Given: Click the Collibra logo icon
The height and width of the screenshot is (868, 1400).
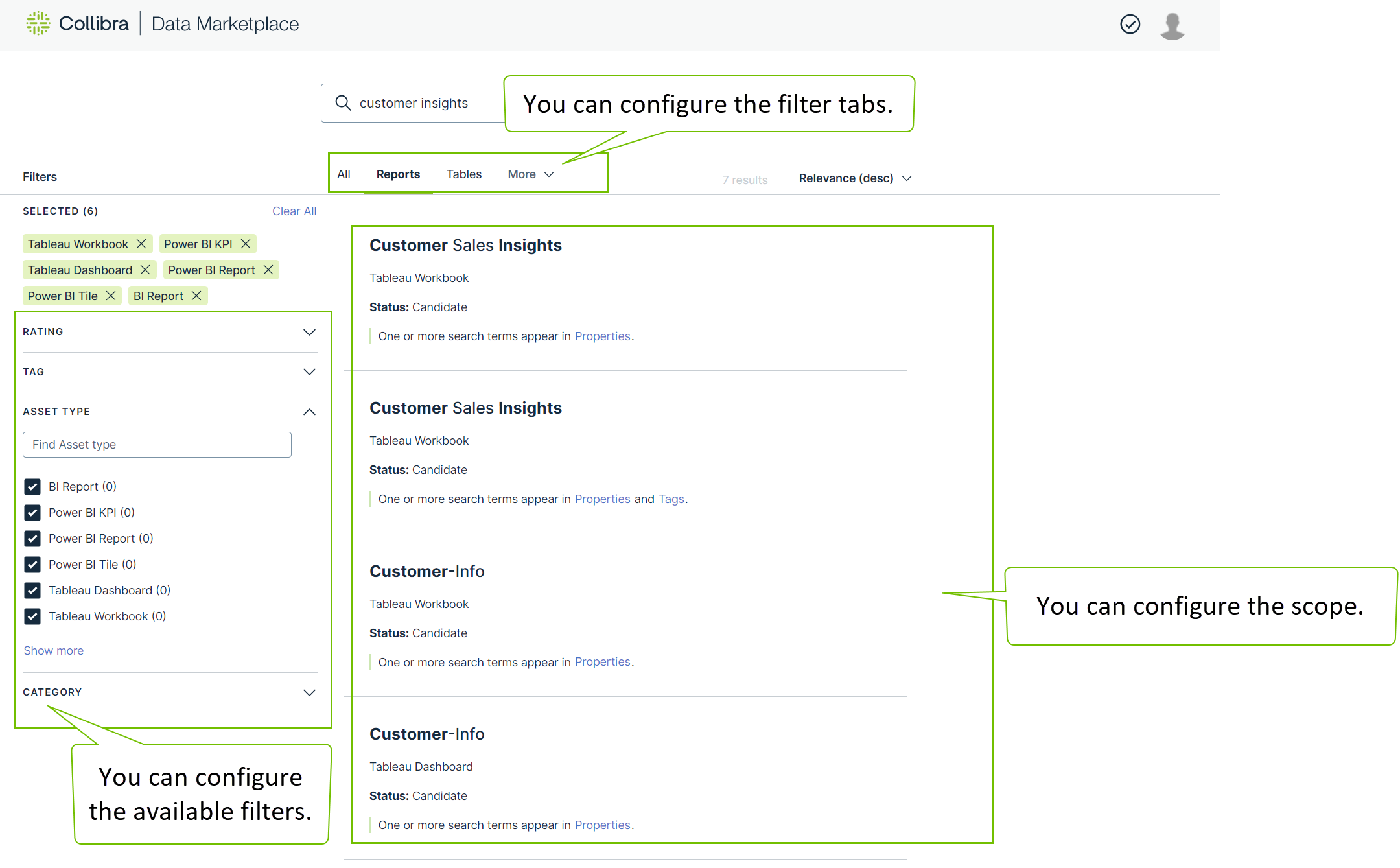Looking at the screenshot, I should click(38, 23).
